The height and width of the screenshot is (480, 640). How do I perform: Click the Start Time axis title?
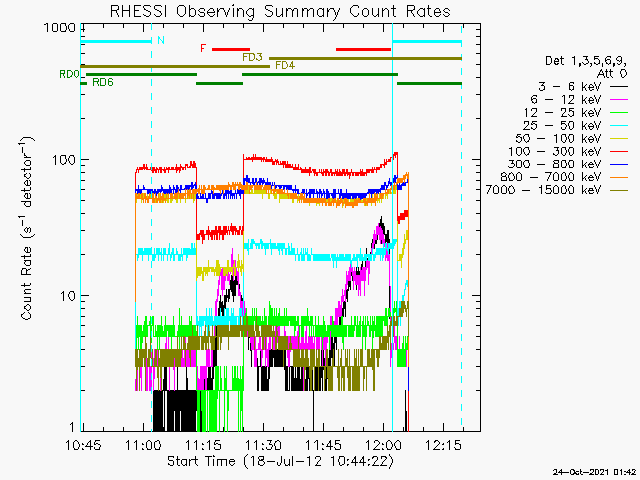[x=280, y=461]
